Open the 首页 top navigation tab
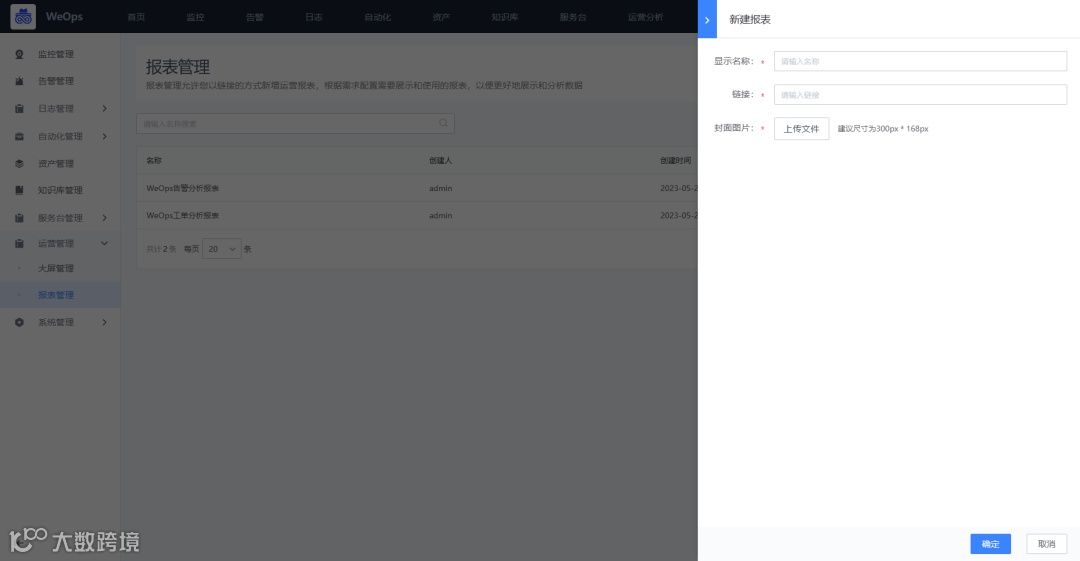Screen dimensions: 1080x561 (136, 17)
